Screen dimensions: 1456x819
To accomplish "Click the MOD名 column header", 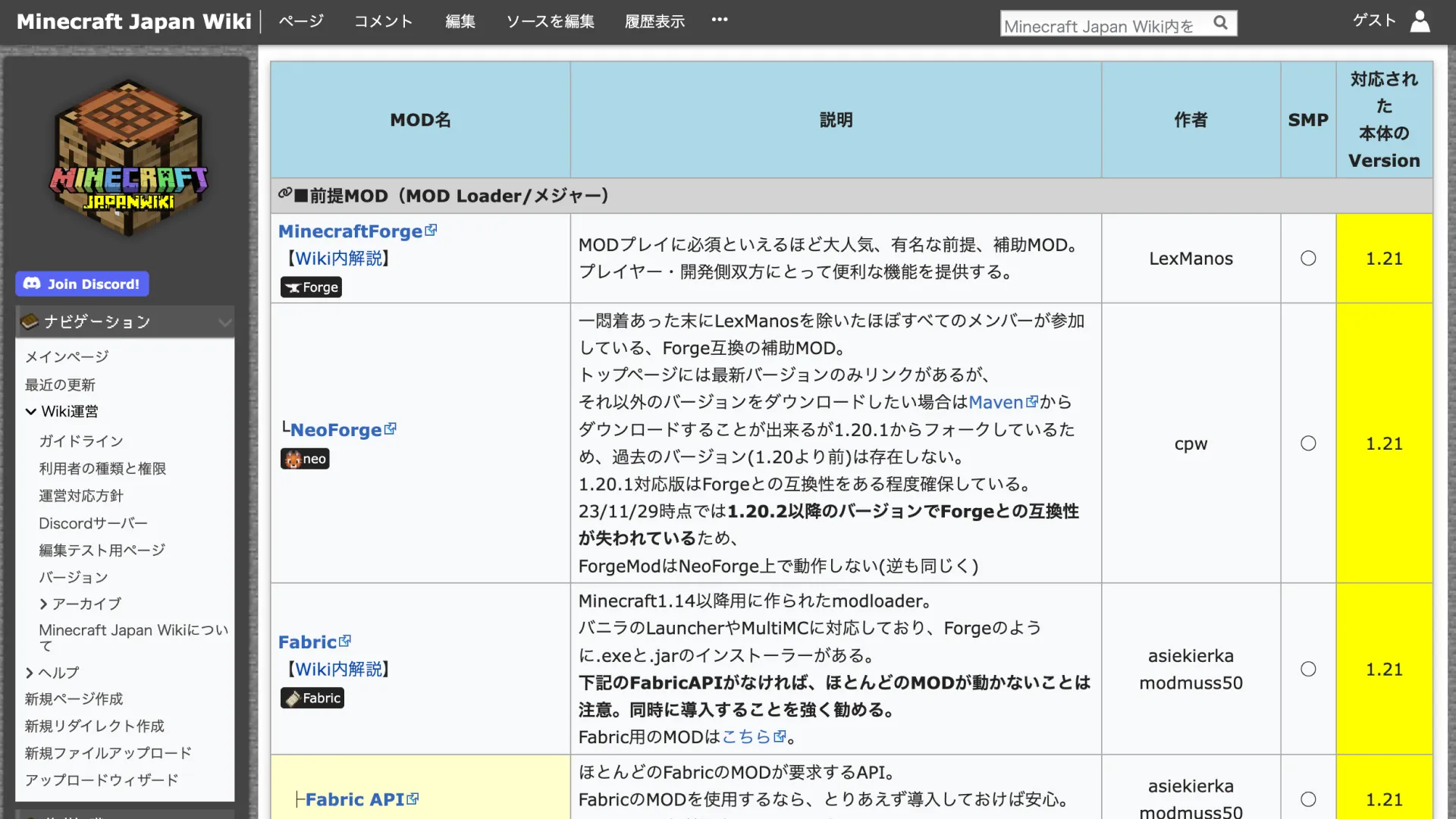I will (x=421, y=120).
